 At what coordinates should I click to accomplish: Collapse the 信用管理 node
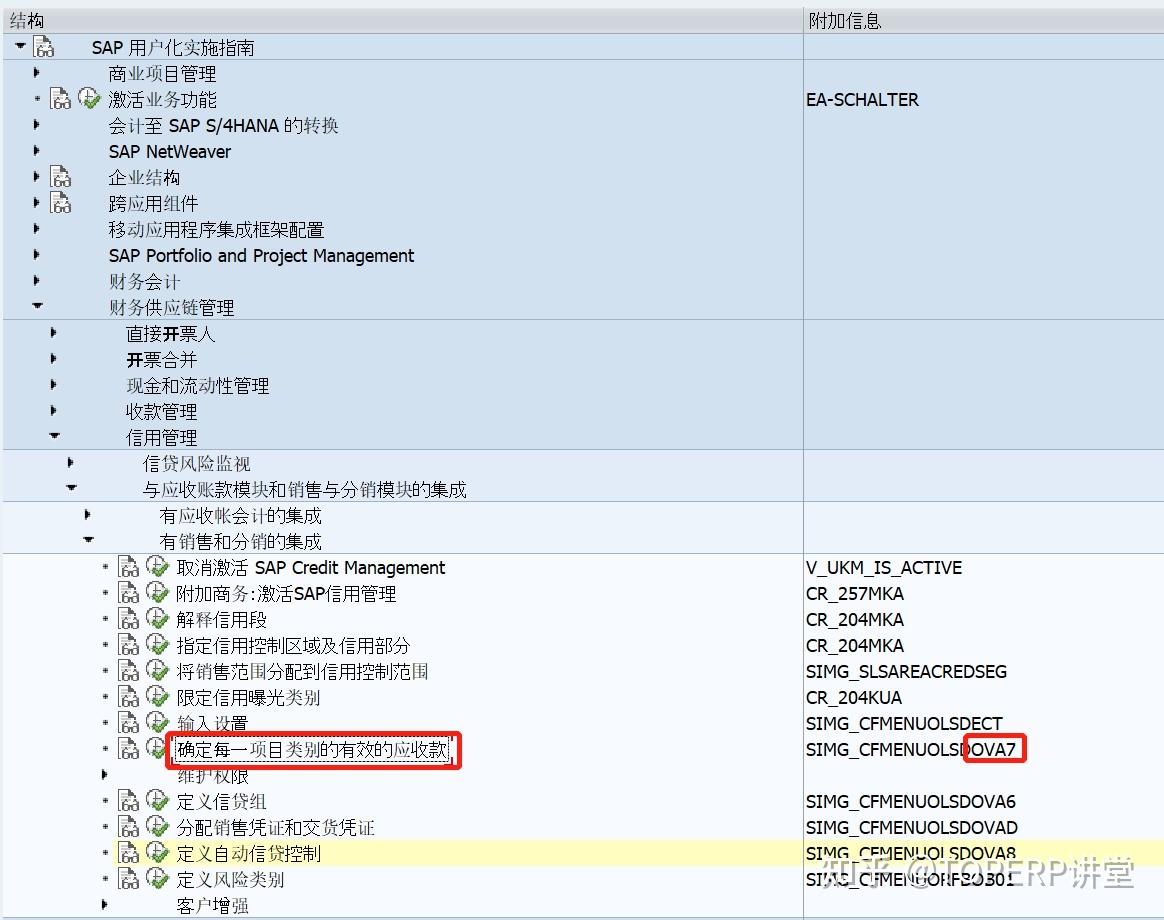pyautogui.click(x=53, y=437)
